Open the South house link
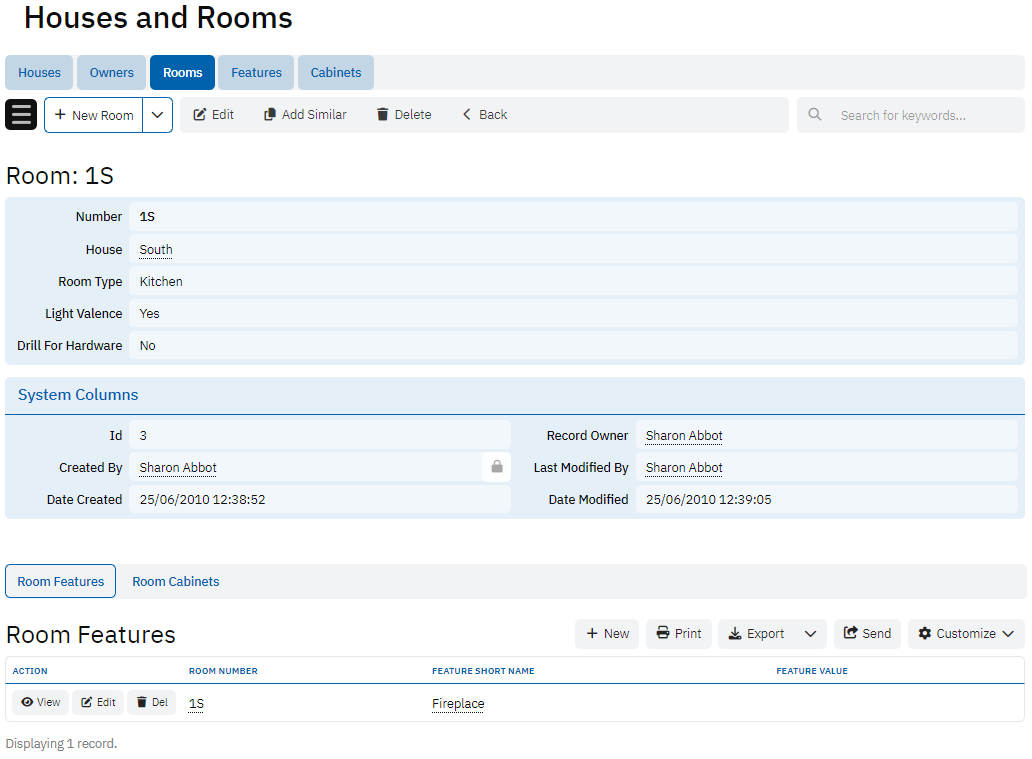 [156, 249]
